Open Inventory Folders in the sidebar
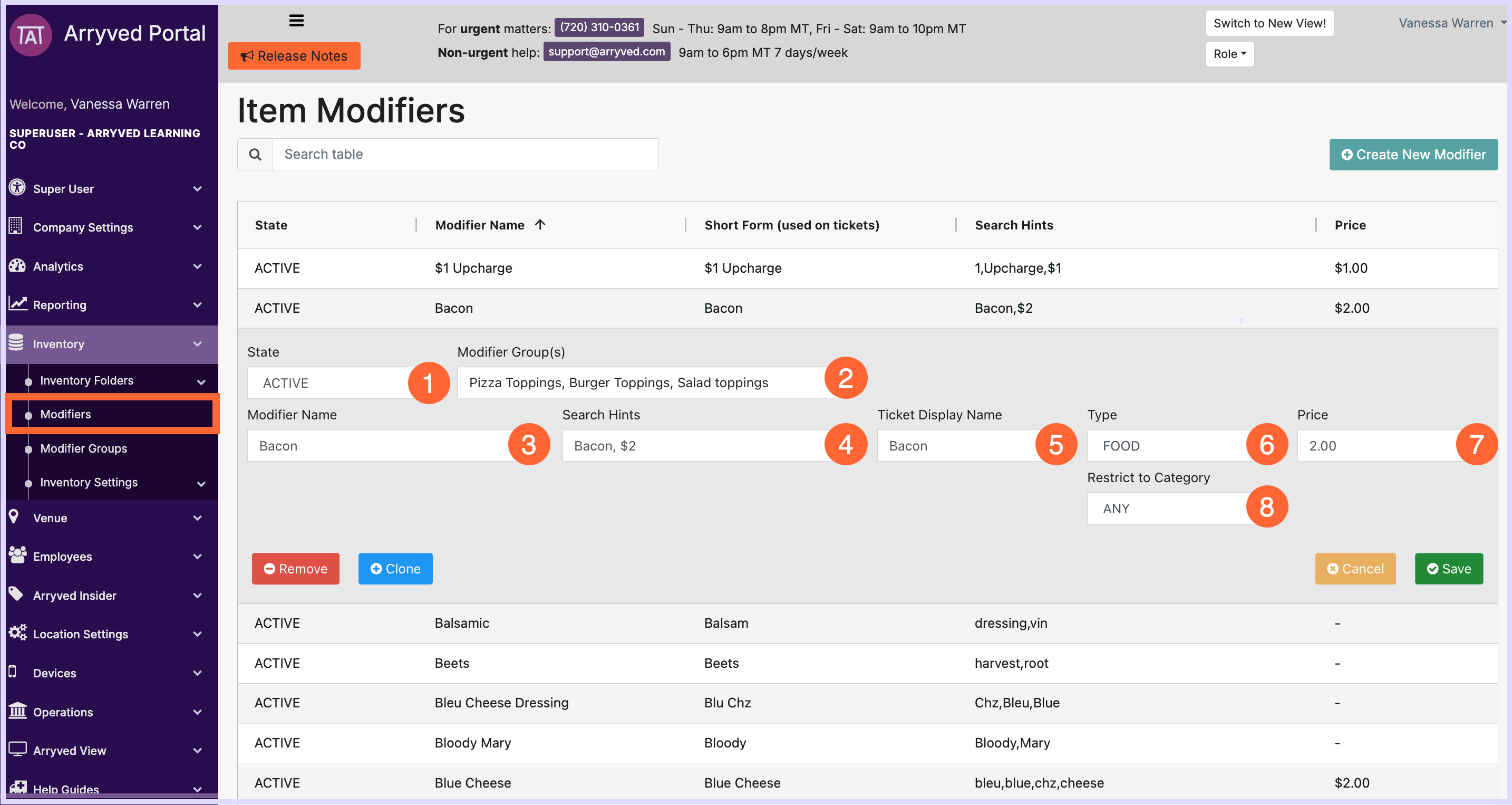 (87, 380)
